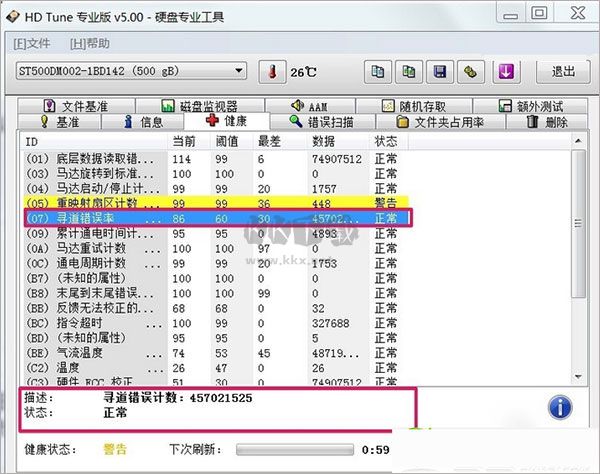Viewport: 600px width, 474px height.
Task: Open the 随机存取 tab
Action: point(414,106)
